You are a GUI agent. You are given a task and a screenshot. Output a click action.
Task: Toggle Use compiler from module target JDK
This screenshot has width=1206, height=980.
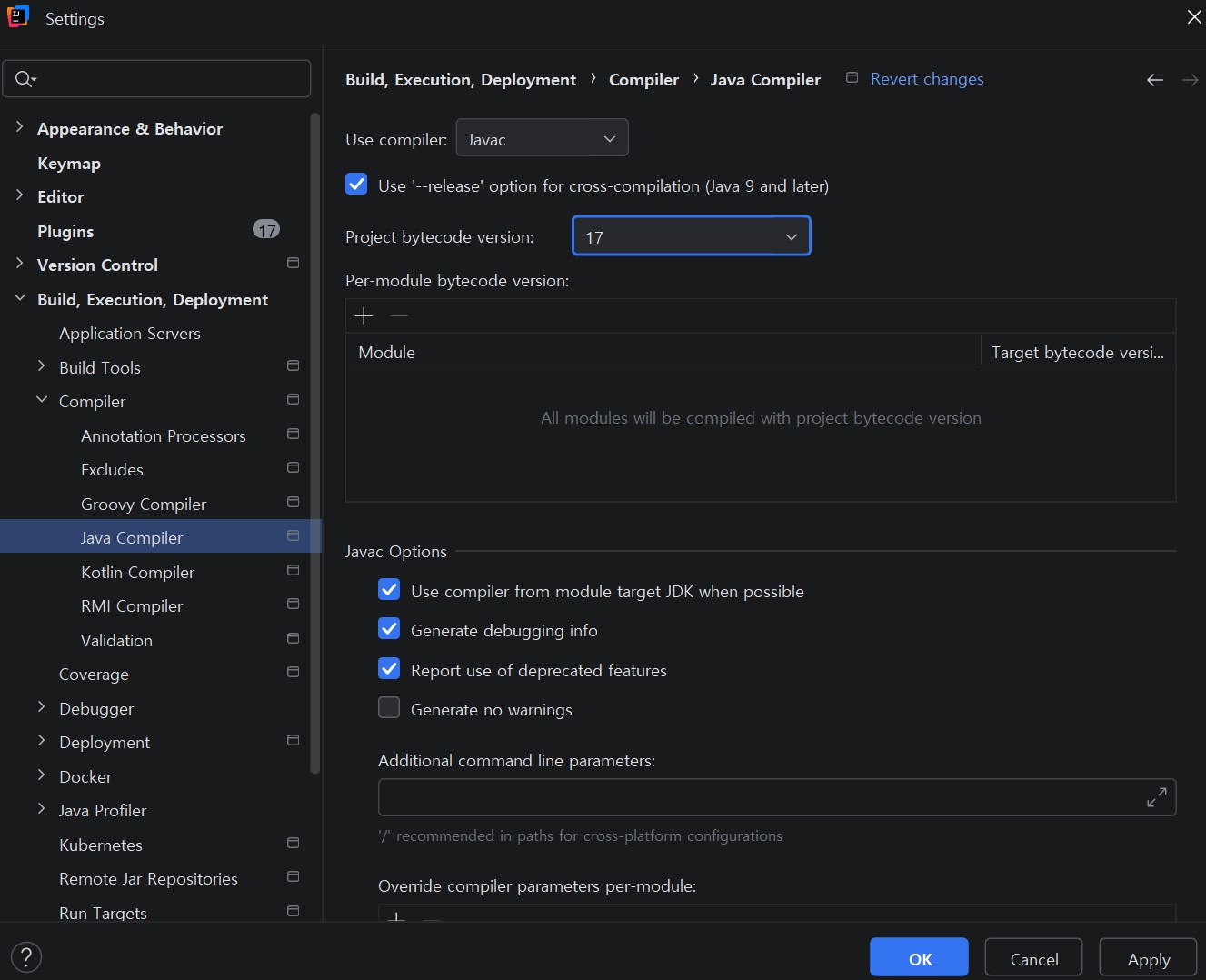click(389, 590)
